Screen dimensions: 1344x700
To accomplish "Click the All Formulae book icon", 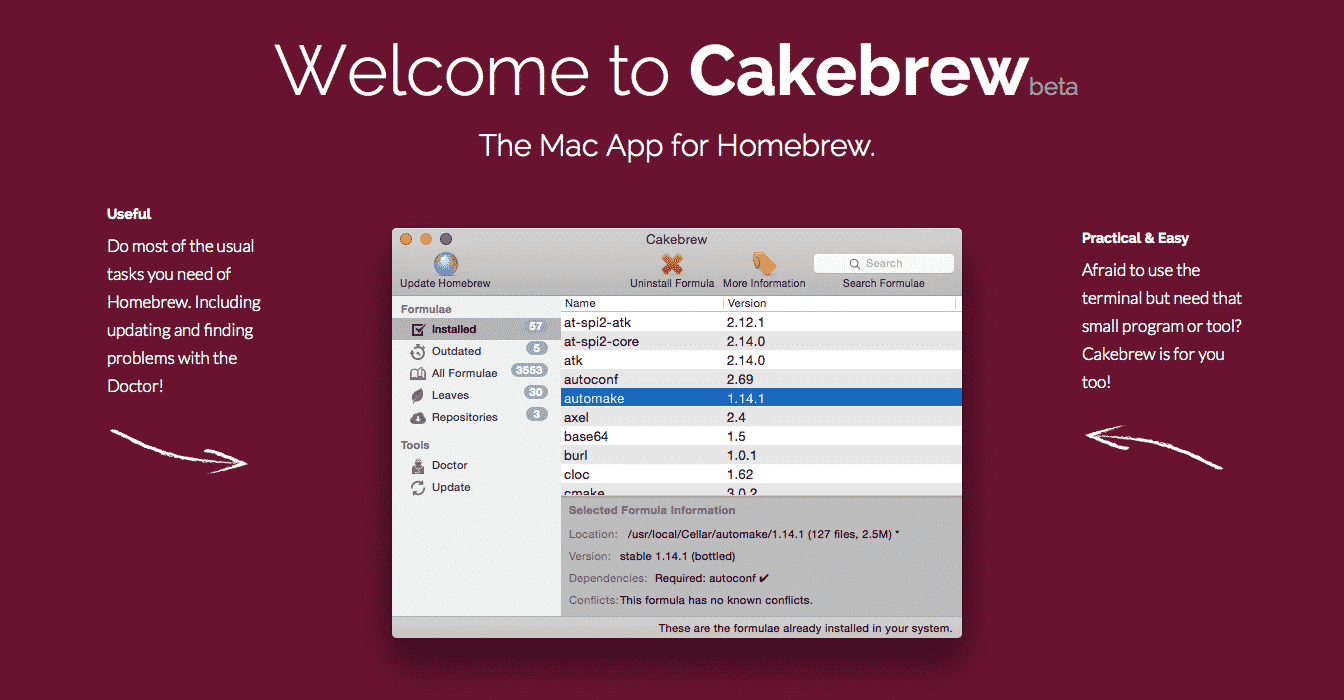I will coord(418,373).
